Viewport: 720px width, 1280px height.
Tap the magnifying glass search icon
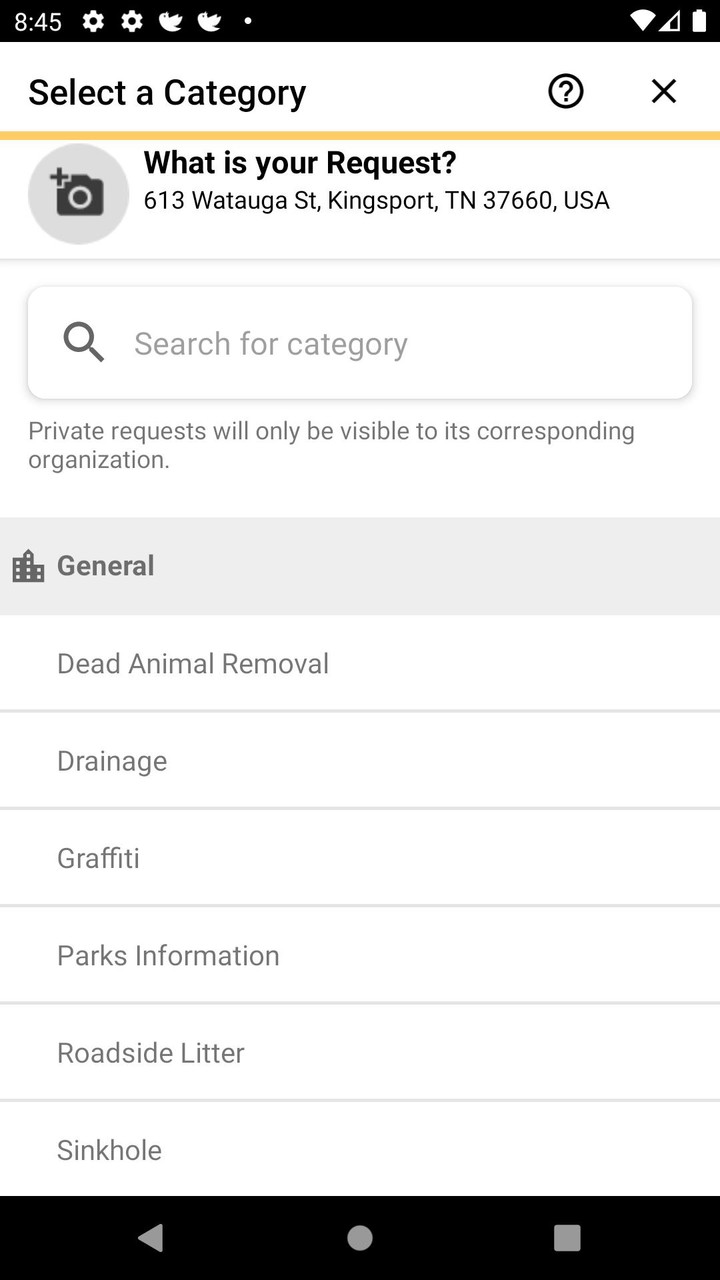tap(83, 342)
